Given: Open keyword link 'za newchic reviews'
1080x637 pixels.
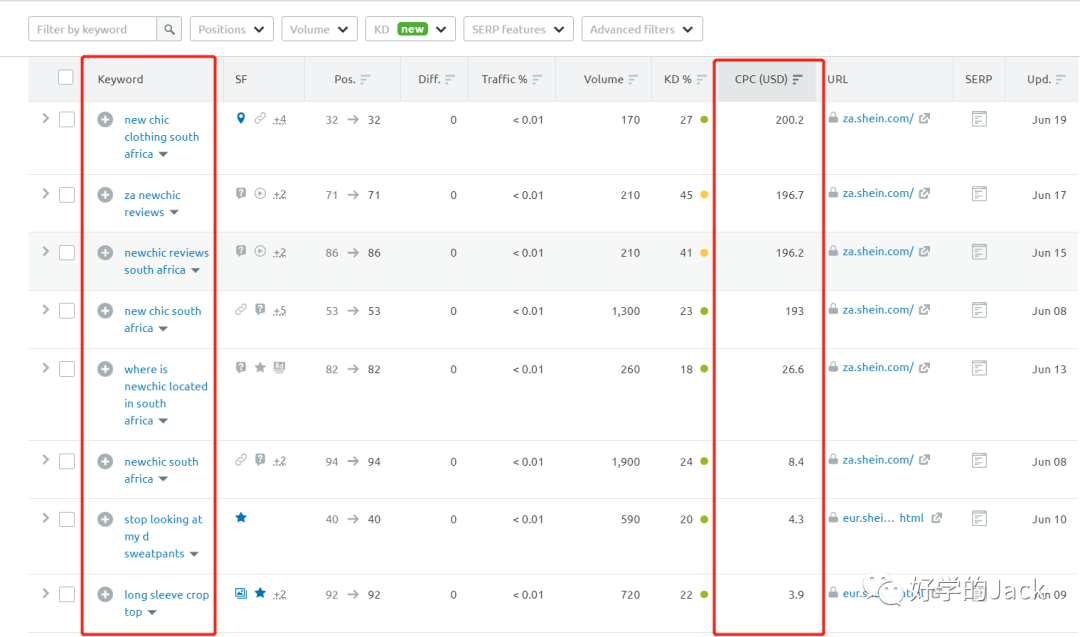Looking at the screenshot, I should pyautogui.click(x=152, y=203).
